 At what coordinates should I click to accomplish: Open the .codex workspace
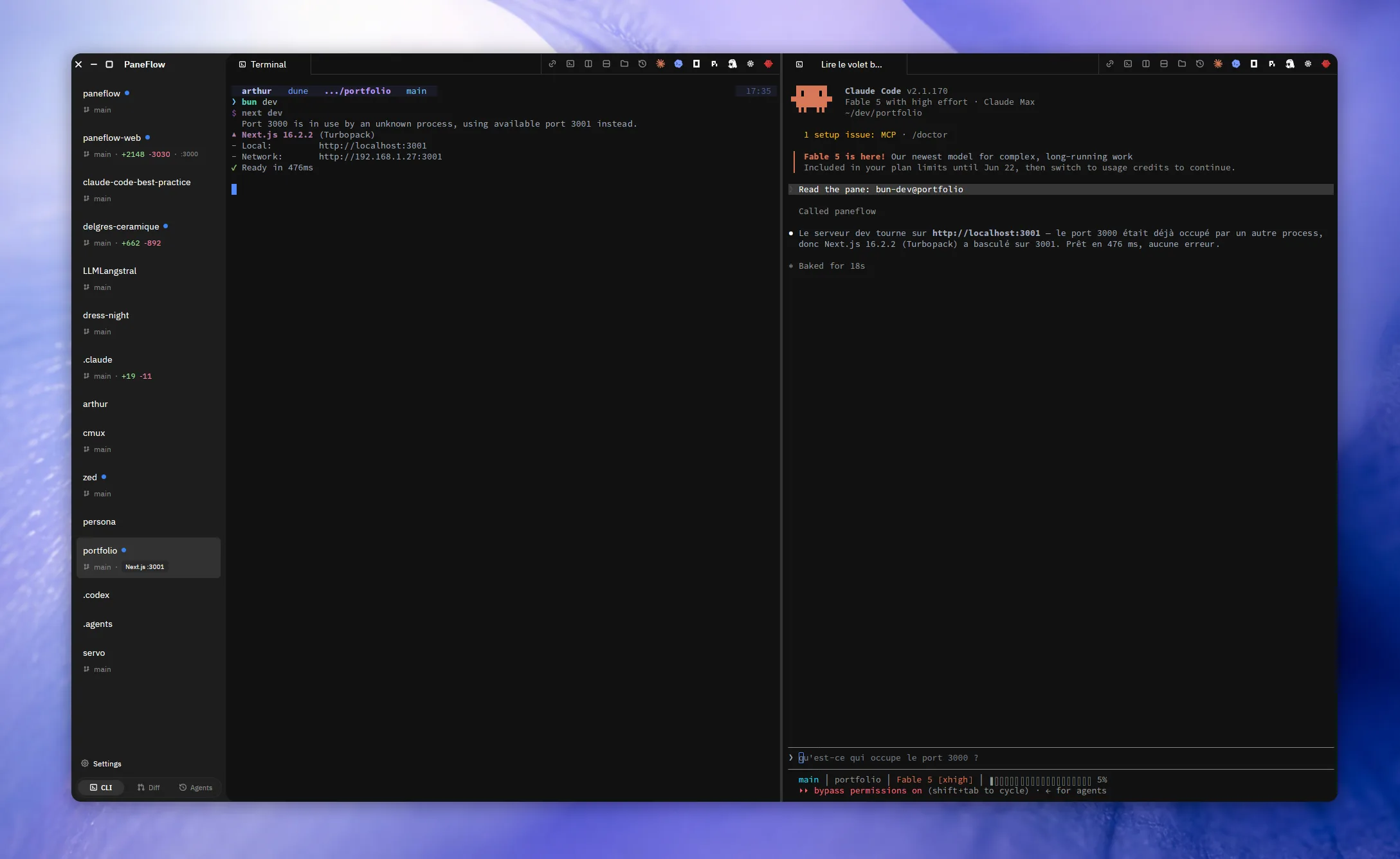[x=149, y=595]
